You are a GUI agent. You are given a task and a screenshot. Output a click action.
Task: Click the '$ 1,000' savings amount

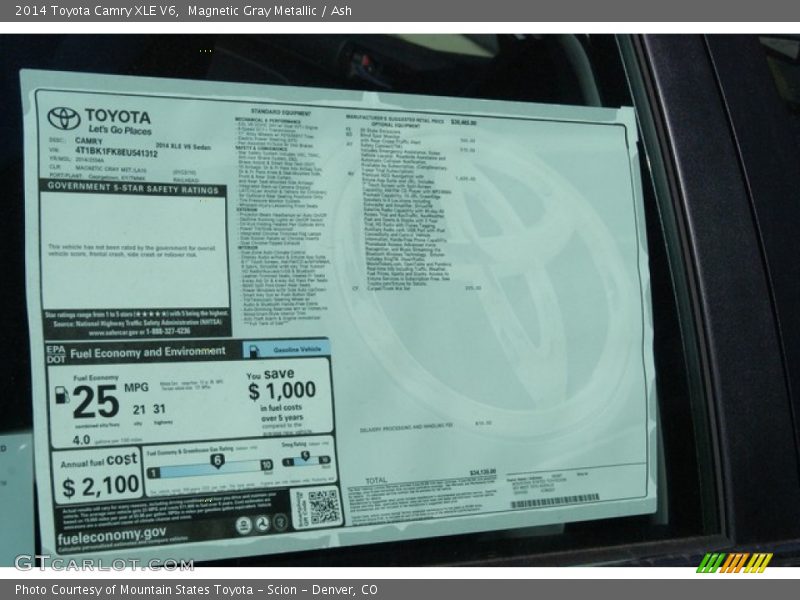point(282,391)
